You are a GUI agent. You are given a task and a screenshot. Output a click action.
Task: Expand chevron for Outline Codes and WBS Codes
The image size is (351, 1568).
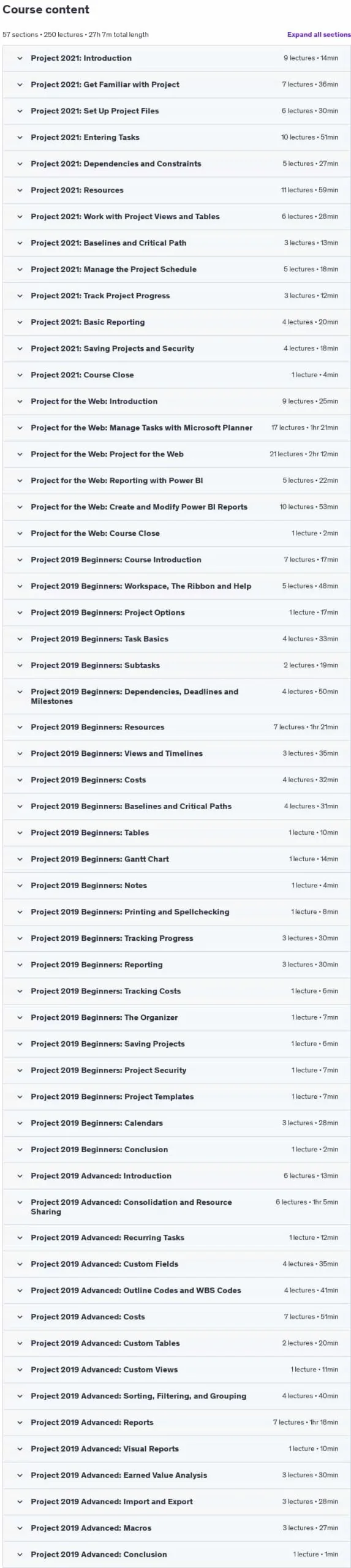coord(20,1290)
